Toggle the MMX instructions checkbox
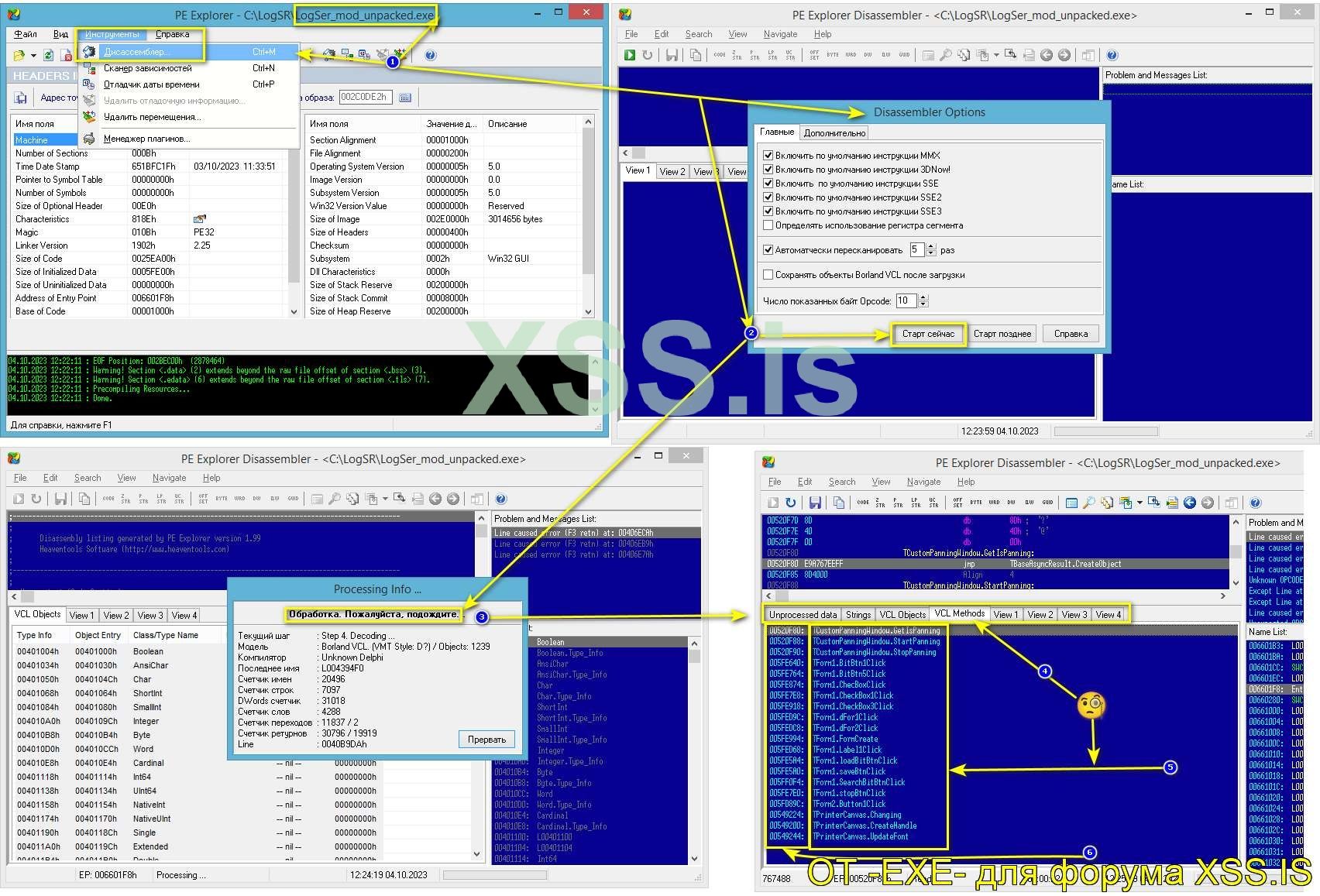The height and width of the screenshot is (896, 1320). (x=768, y=156)
